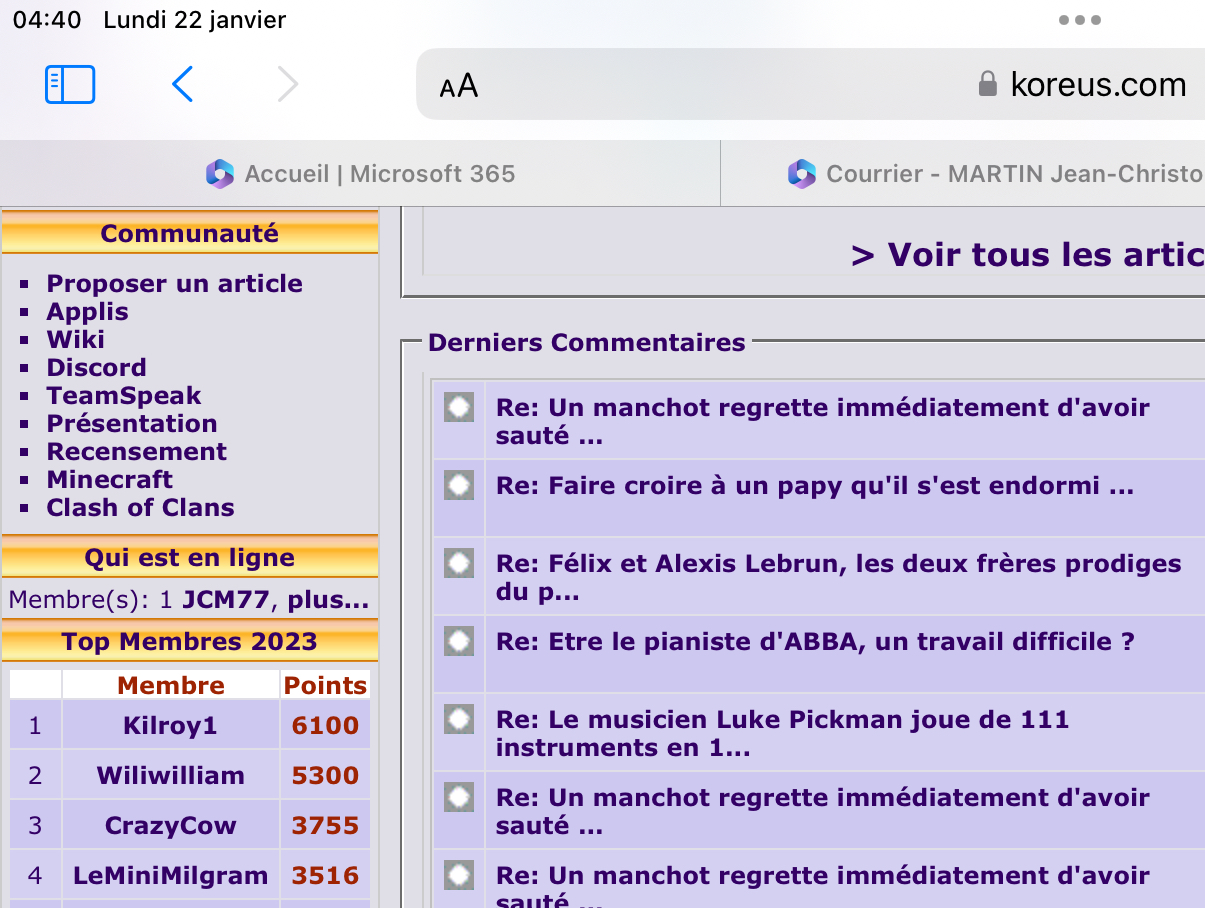Click the icon beside Luke Pickman comment
This screenshot has height=908, width=1205.
[x=459, y=719]
